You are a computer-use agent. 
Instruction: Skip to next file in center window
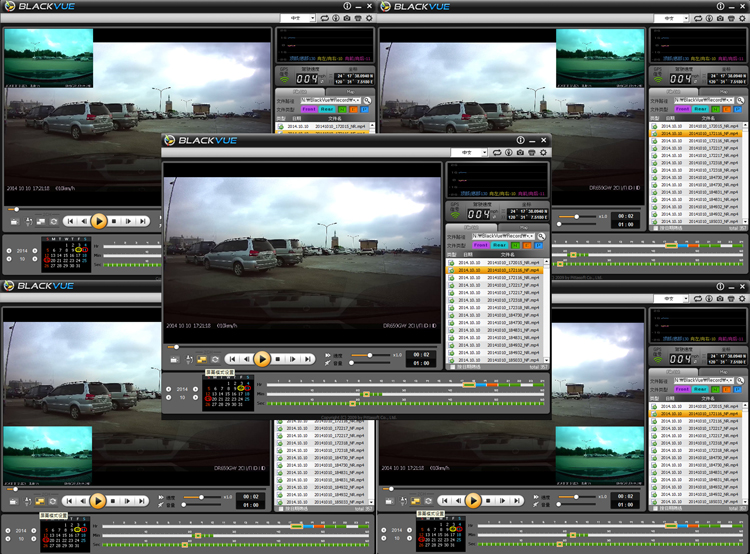(309, 358)
